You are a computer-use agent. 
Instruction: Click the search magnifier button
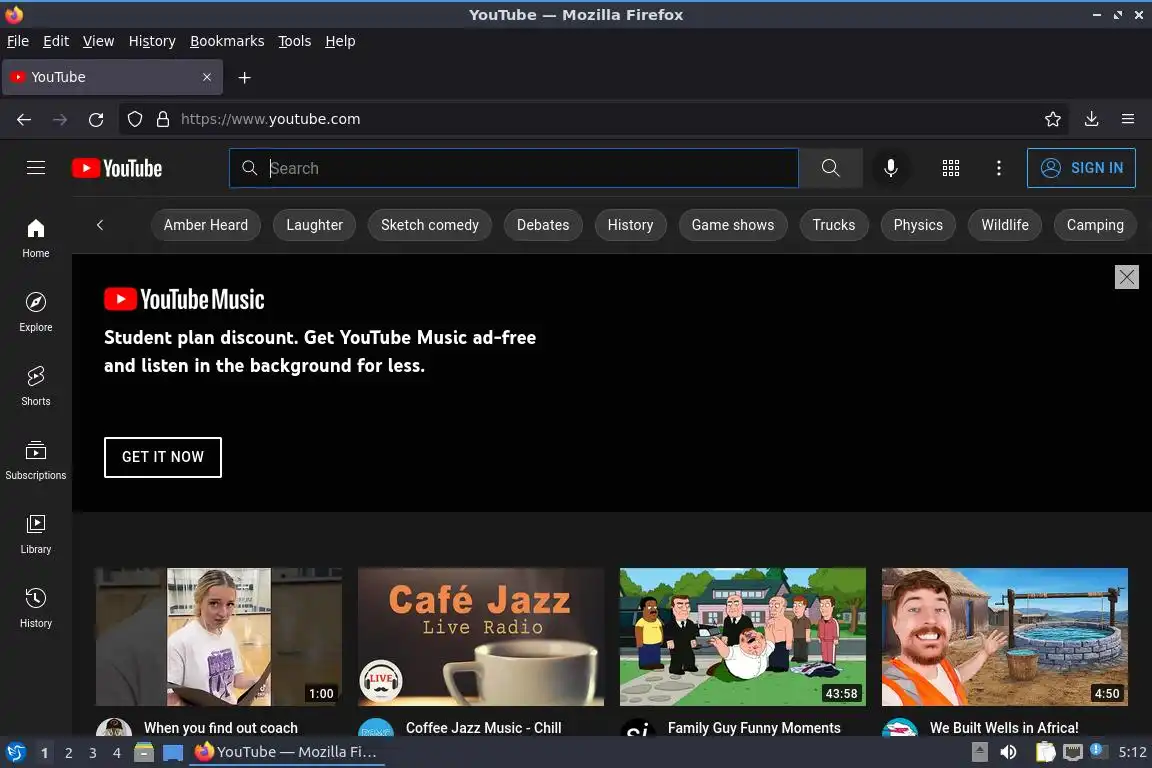point(830,168)
